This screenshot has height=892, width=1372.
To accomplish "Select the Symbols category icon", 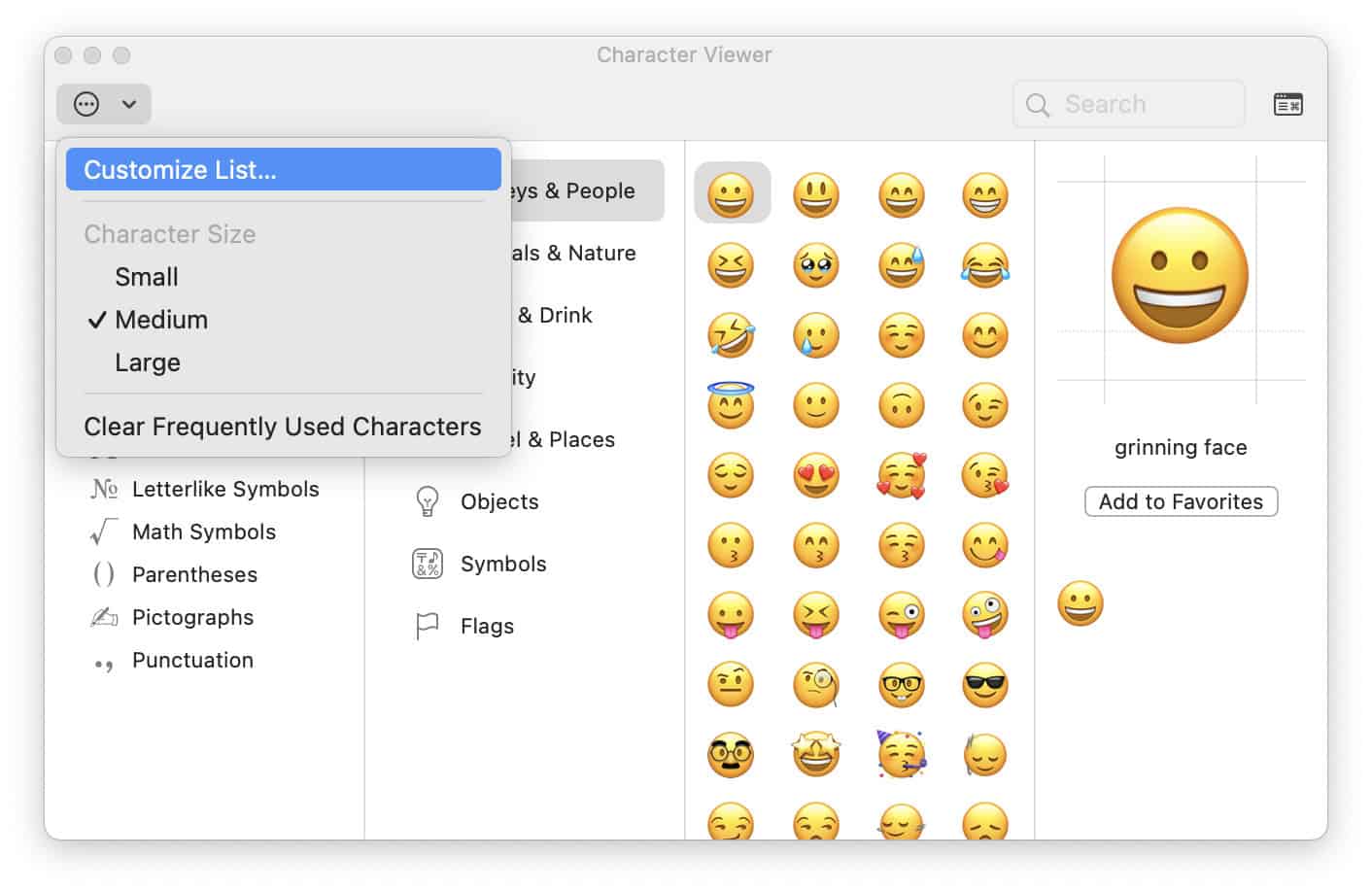I will [503, 564].
